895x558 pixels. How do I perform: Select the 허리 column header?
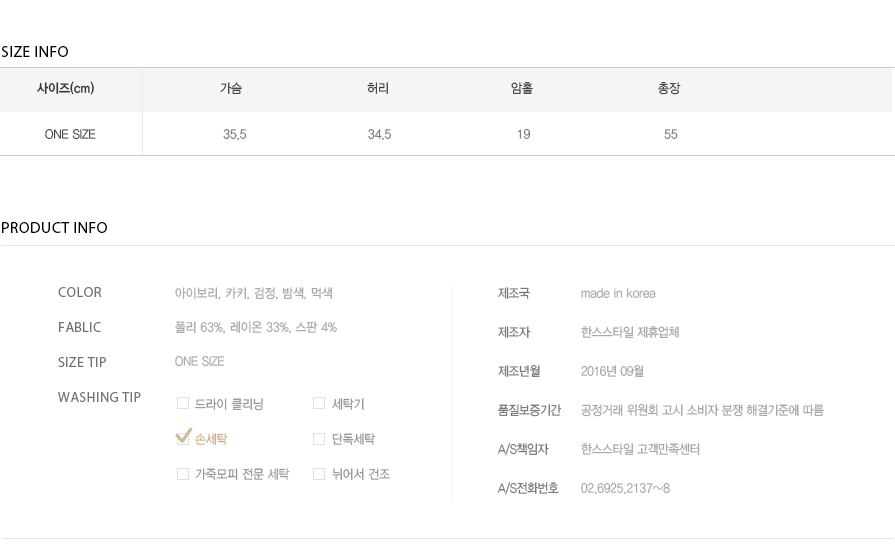[x=378, y=88]
